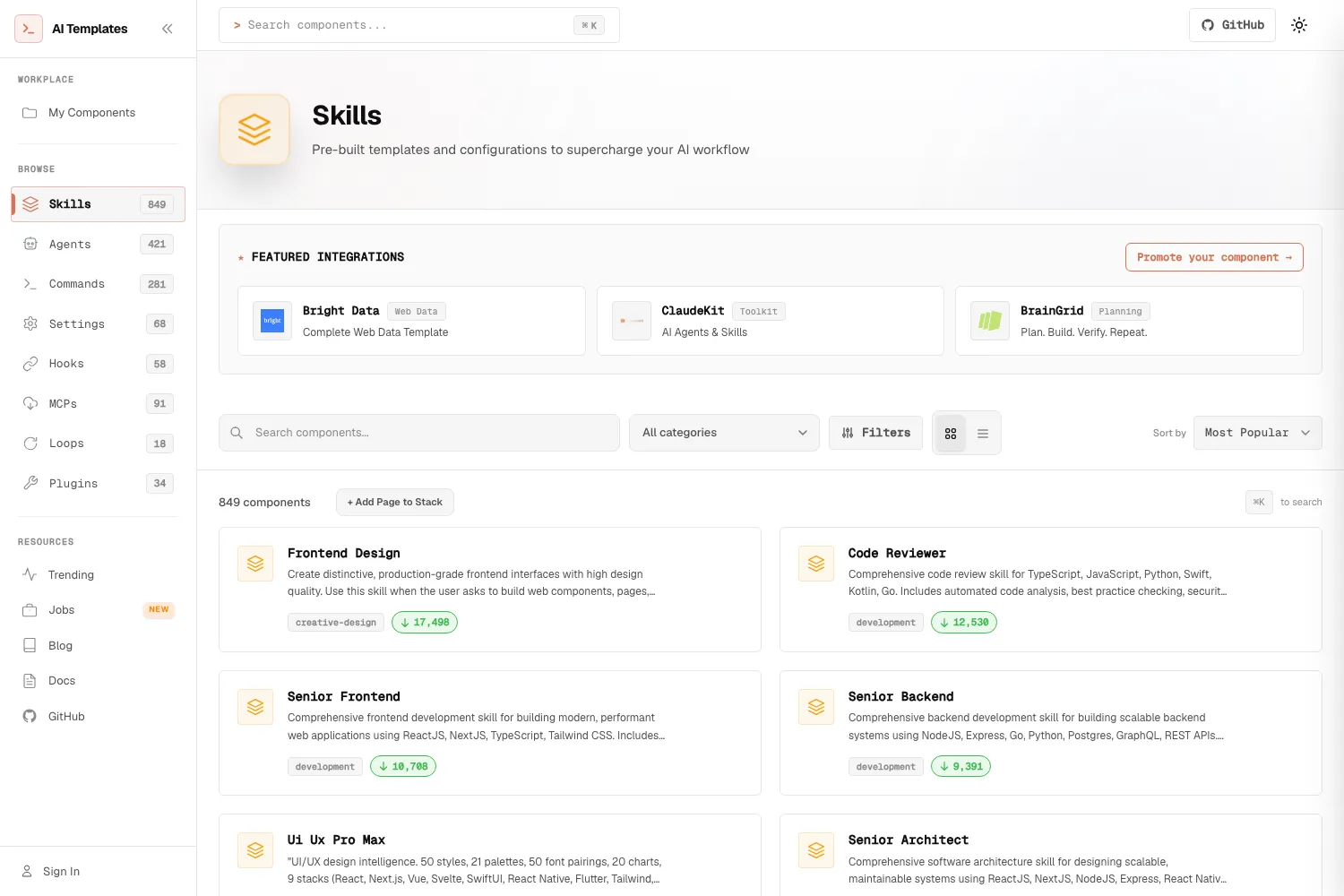Click the Hooks link icon in the sidebar

tap(30, 364)
